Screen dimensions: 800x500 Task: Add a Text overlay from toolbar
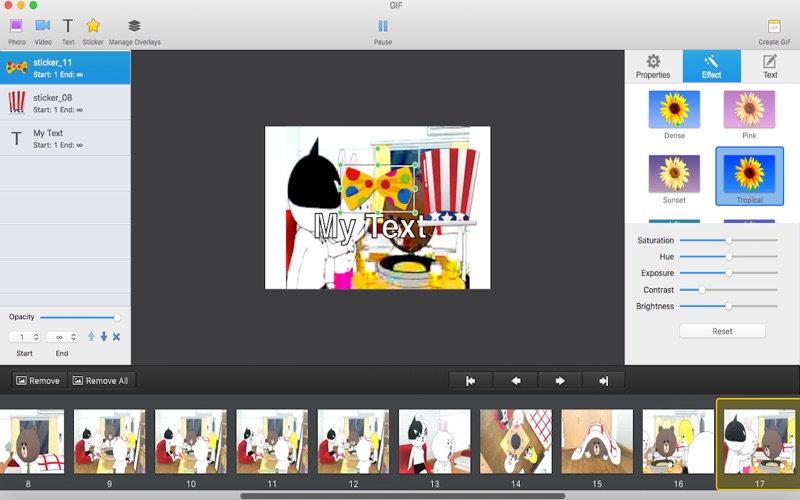68,26
